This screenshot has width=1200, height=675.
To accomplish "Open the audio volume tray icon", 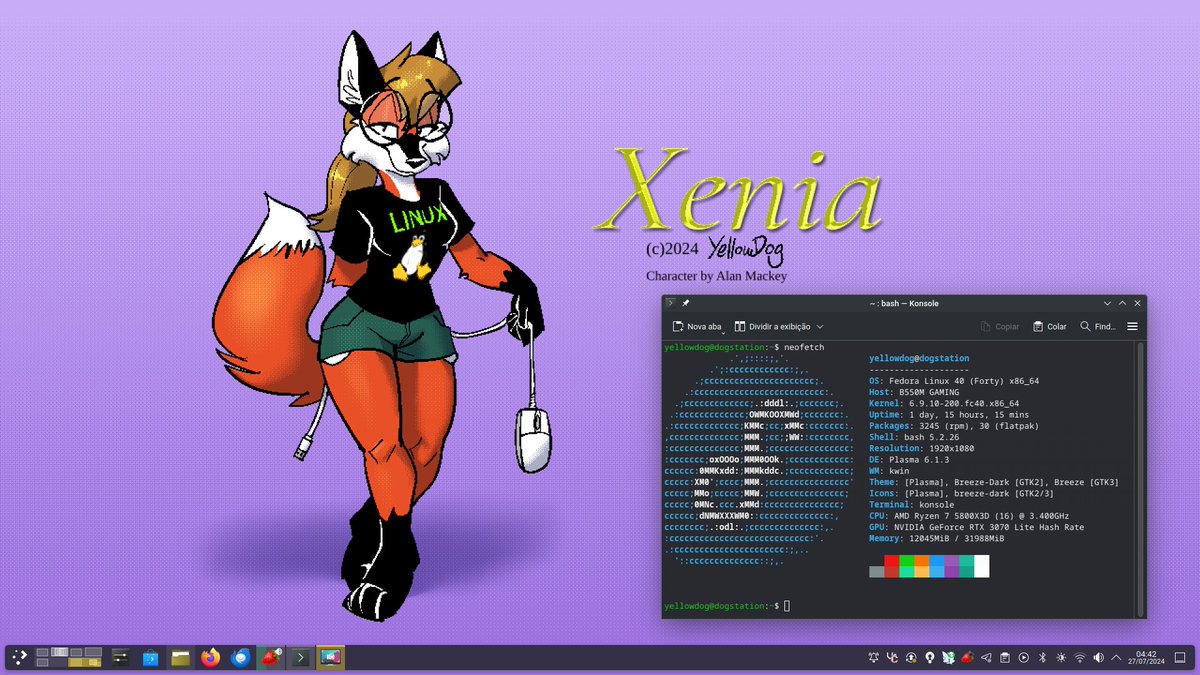I will coord(1098,657).
